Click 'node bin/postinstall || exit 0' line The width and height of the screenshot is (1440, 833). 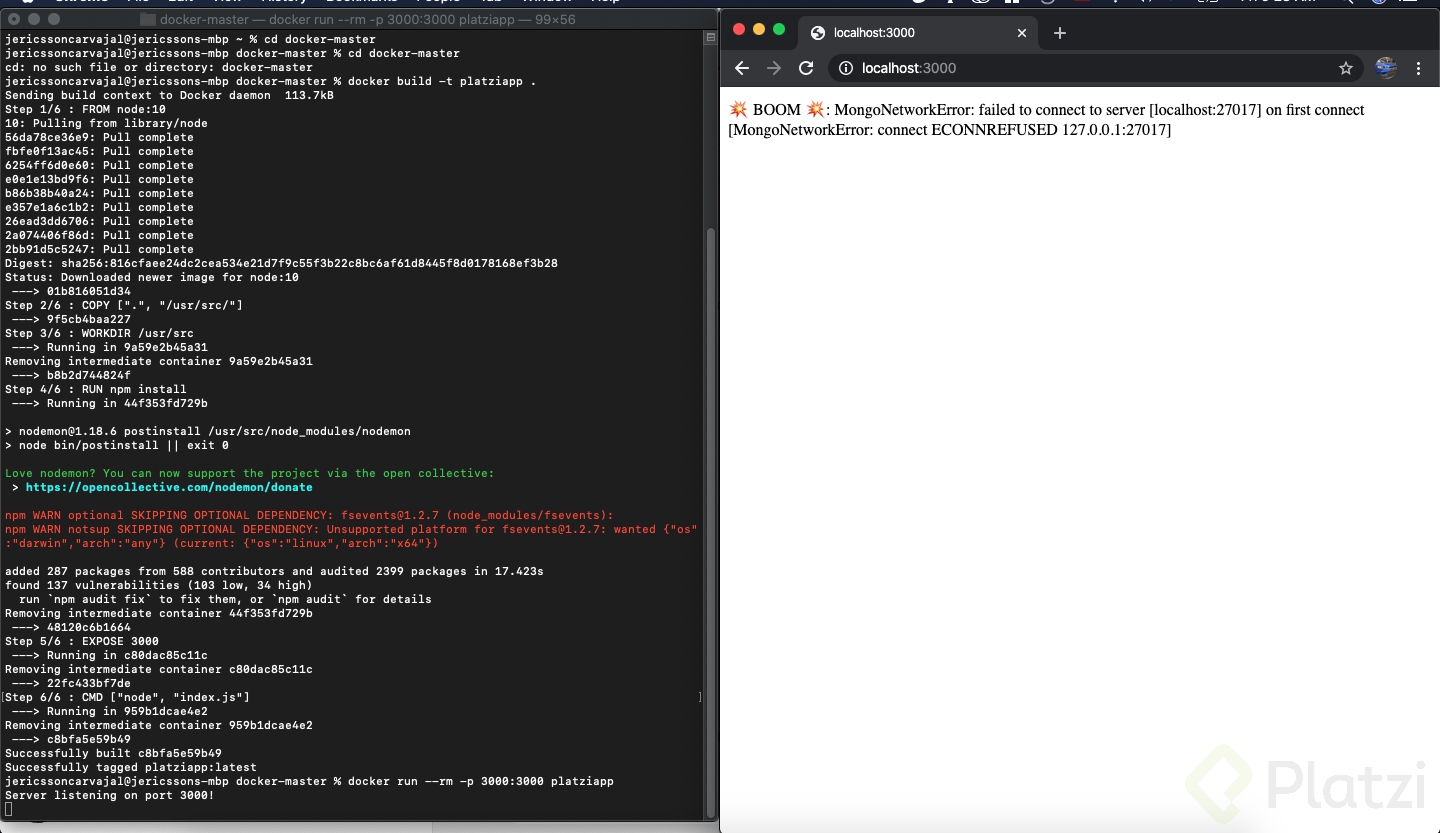(x=117, y=445)
